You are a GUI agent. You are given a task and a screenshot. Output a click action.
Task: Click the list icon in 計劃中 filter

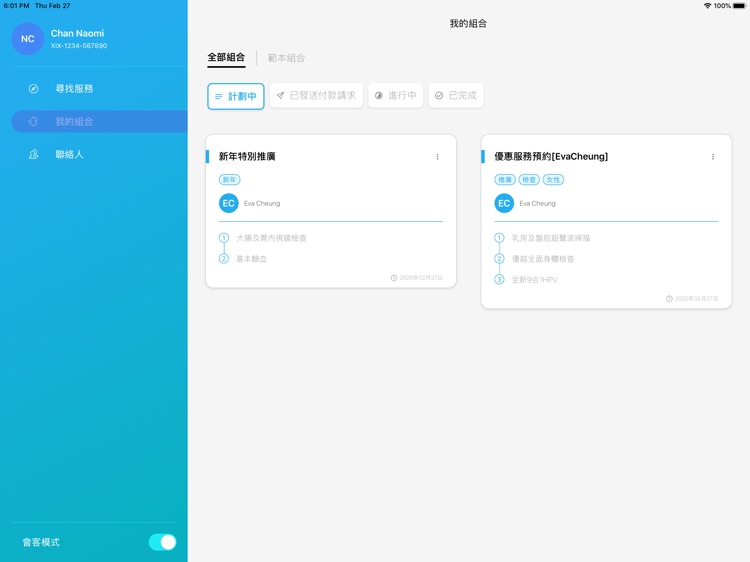click(x=219, y=97)
